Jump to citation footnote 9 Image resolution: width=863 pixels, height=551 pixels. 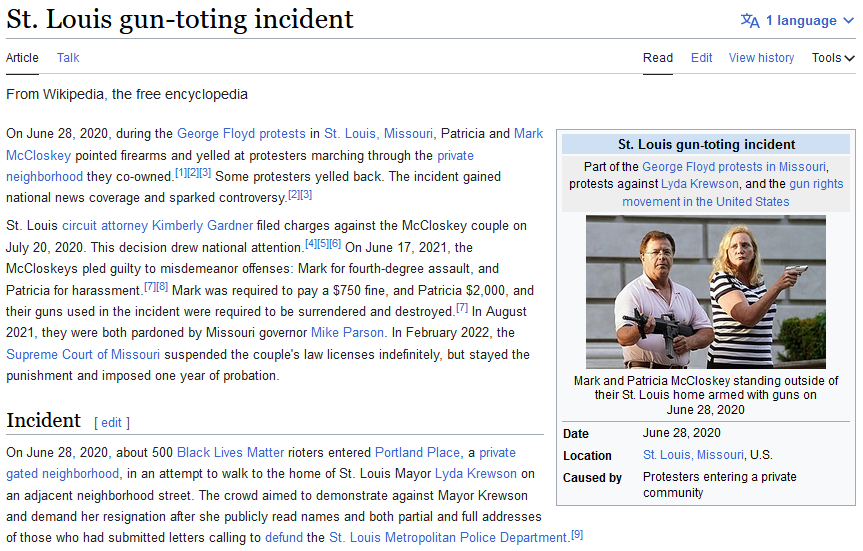(577, 535)
